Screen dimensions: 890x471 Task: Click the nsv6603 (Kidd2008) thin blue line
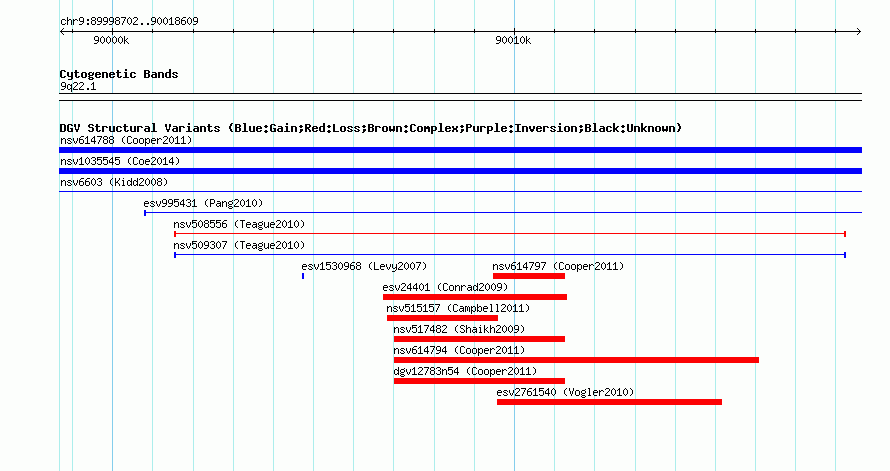[x=460, y=192]
